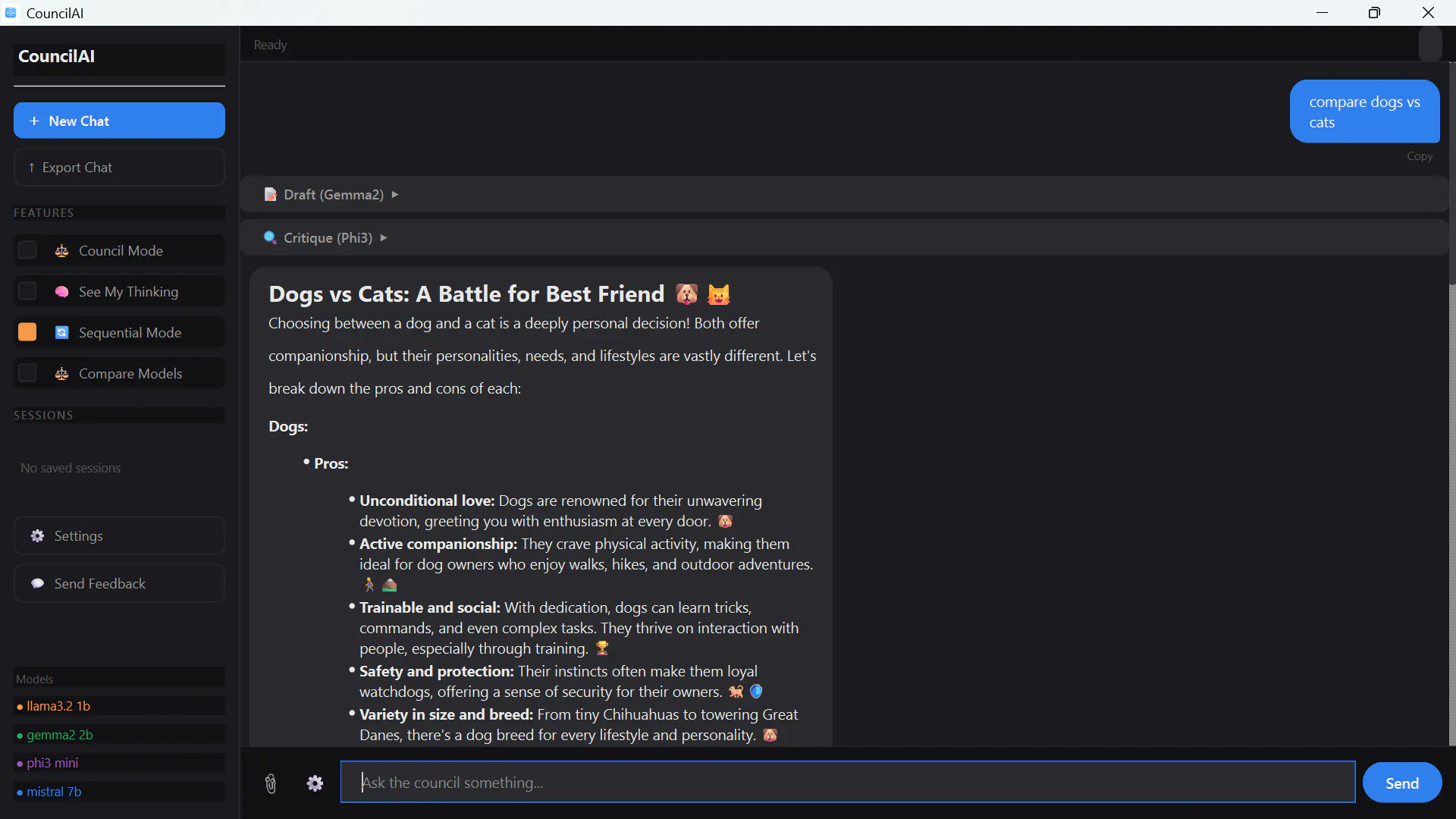This screenshot has width=1456, height=819.
Task: Click the plus icon on New Chat
Action: pyautogui.click(x=34, y=121)
